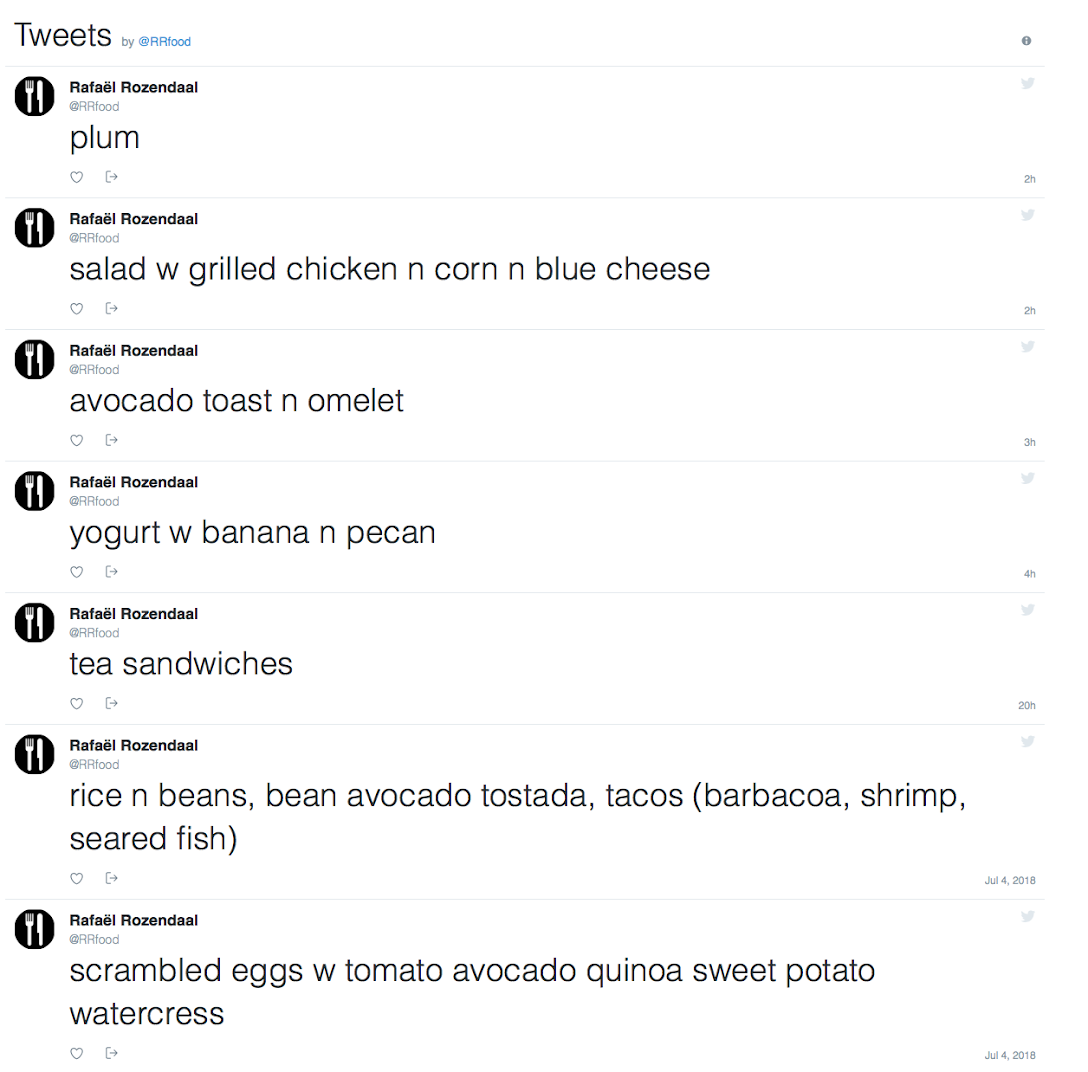Click the Twitter bird icon on plum tweet
Image resolution: width=1088 pixels, height=1072 pixels.
(1028, 83)
